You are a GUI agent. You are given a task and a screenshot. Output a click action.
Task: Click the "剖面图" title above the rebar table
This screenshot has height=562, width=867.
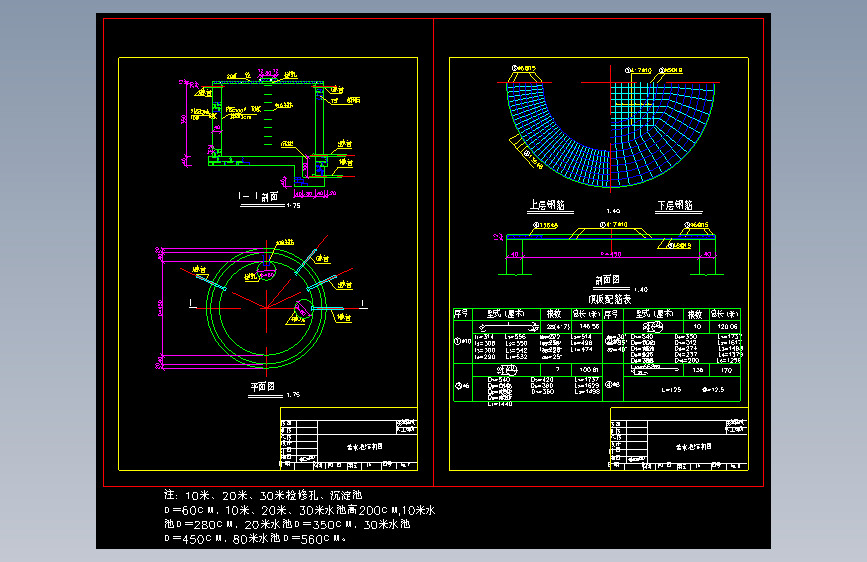click(x=607, y=280)
